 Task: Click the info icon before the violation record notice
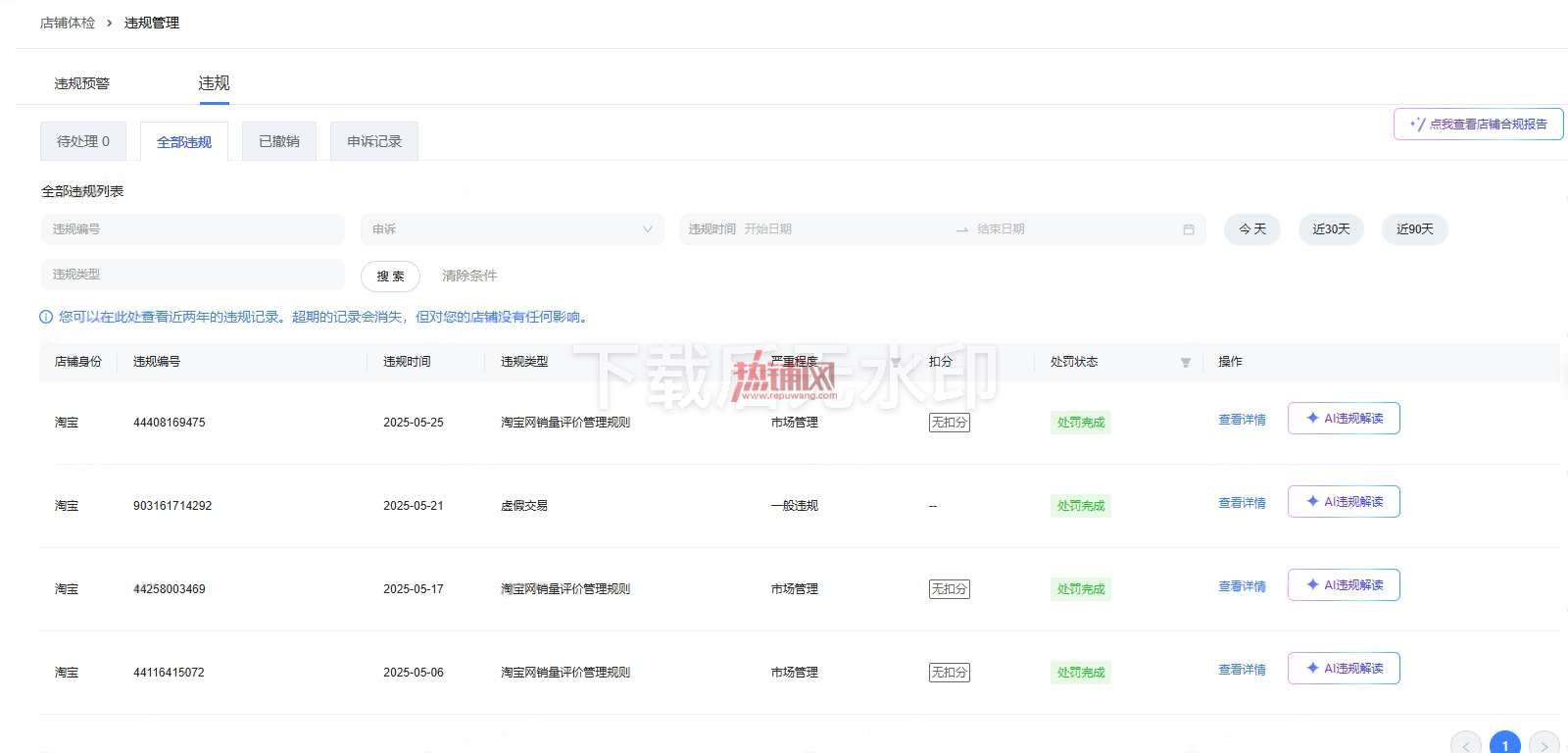46,317
